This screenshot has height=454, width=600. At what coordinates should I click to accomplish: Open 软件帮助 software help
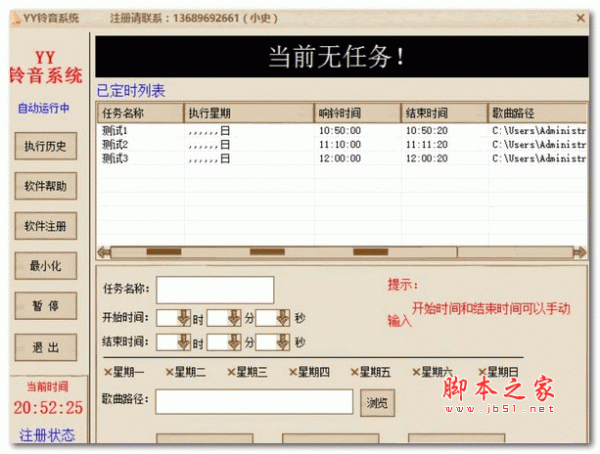pos(46,186)
